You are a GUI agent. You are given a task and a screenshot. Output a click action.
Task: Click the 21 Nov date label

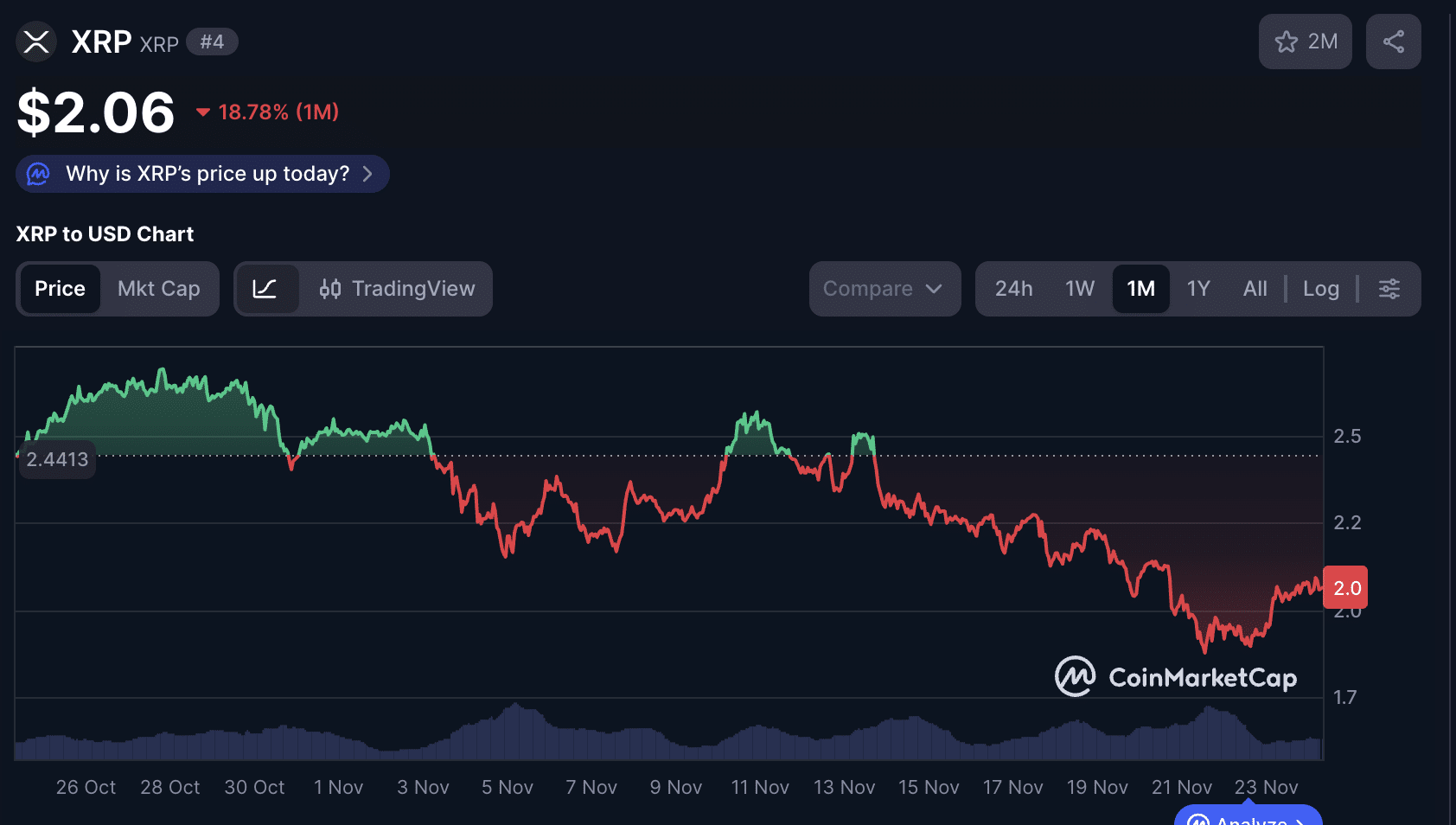click(1182, 788)
